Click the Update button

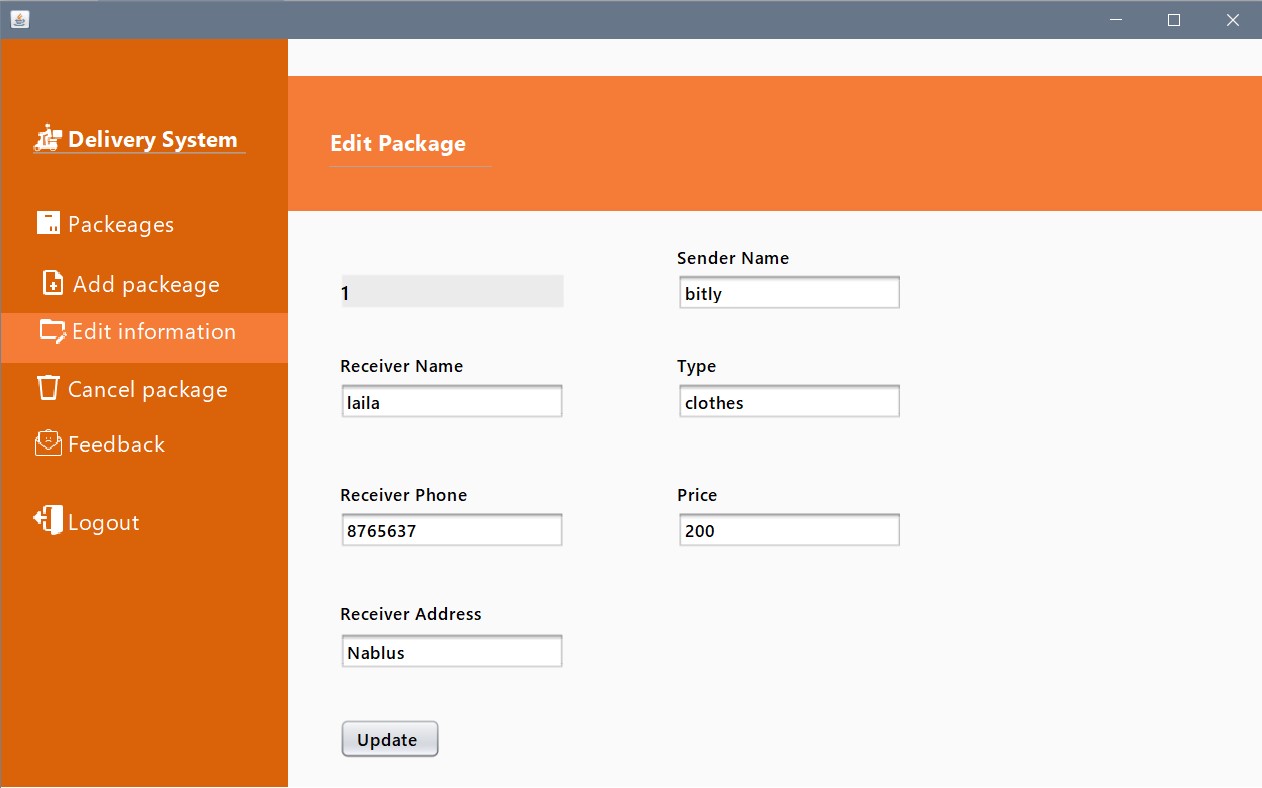click(390, 739)
